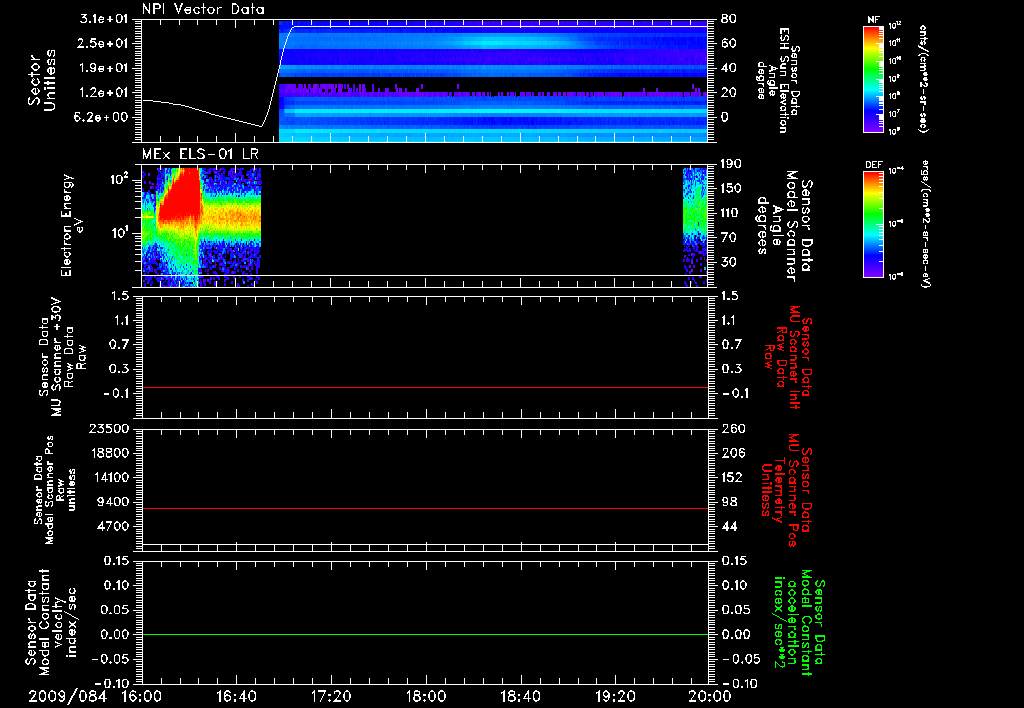Select the 'NPI Vector Data' panel title
1024x708 pixels.
click(203, 9)
